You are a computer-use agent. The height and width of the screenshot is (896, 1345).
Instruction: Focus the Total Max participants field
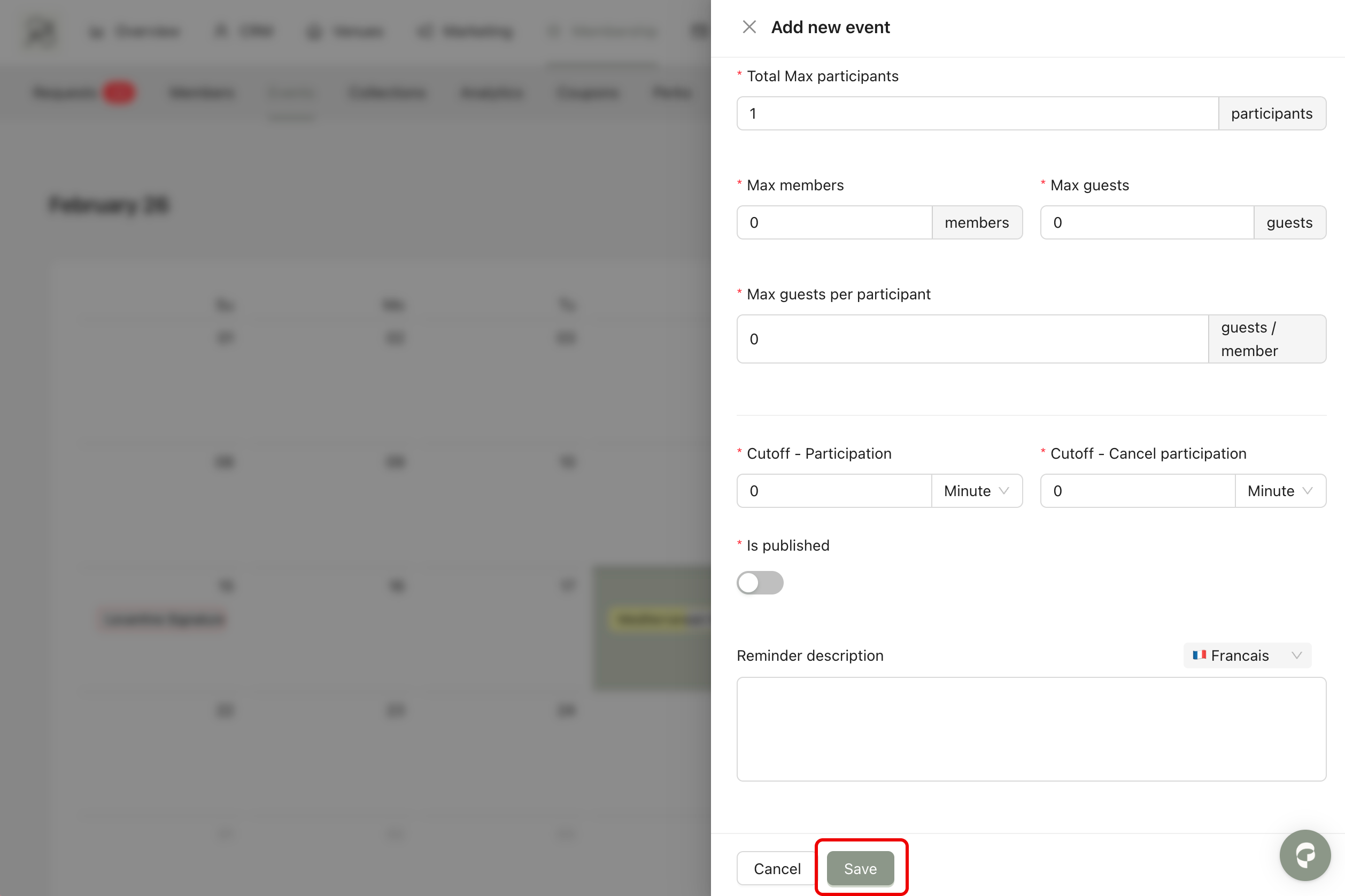[977, 114]
